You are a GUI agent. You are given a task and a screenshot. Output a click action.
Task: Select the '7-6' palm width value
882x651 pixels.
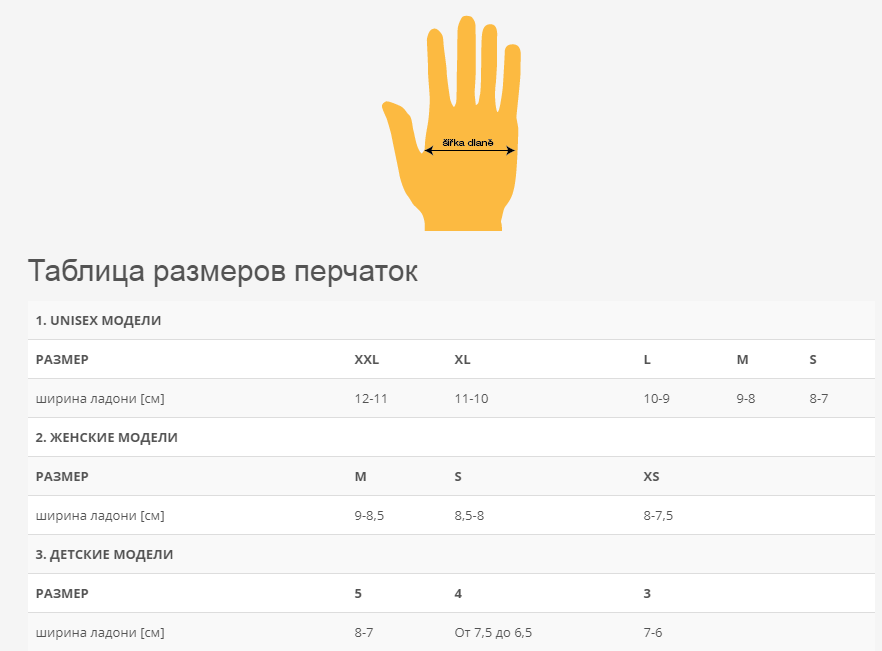coord(653,632)
